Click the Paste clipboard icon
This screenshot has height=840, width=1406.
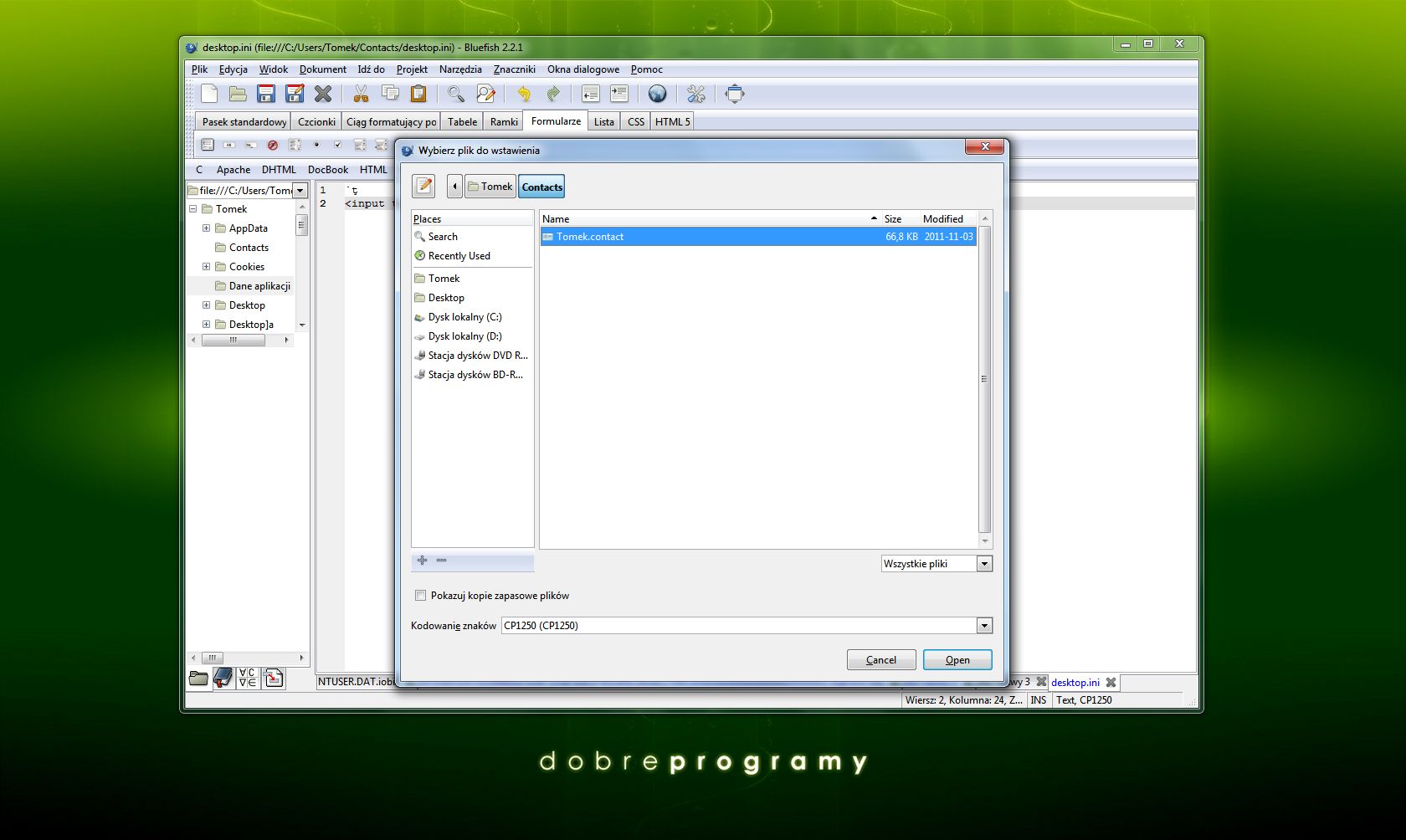418,94
